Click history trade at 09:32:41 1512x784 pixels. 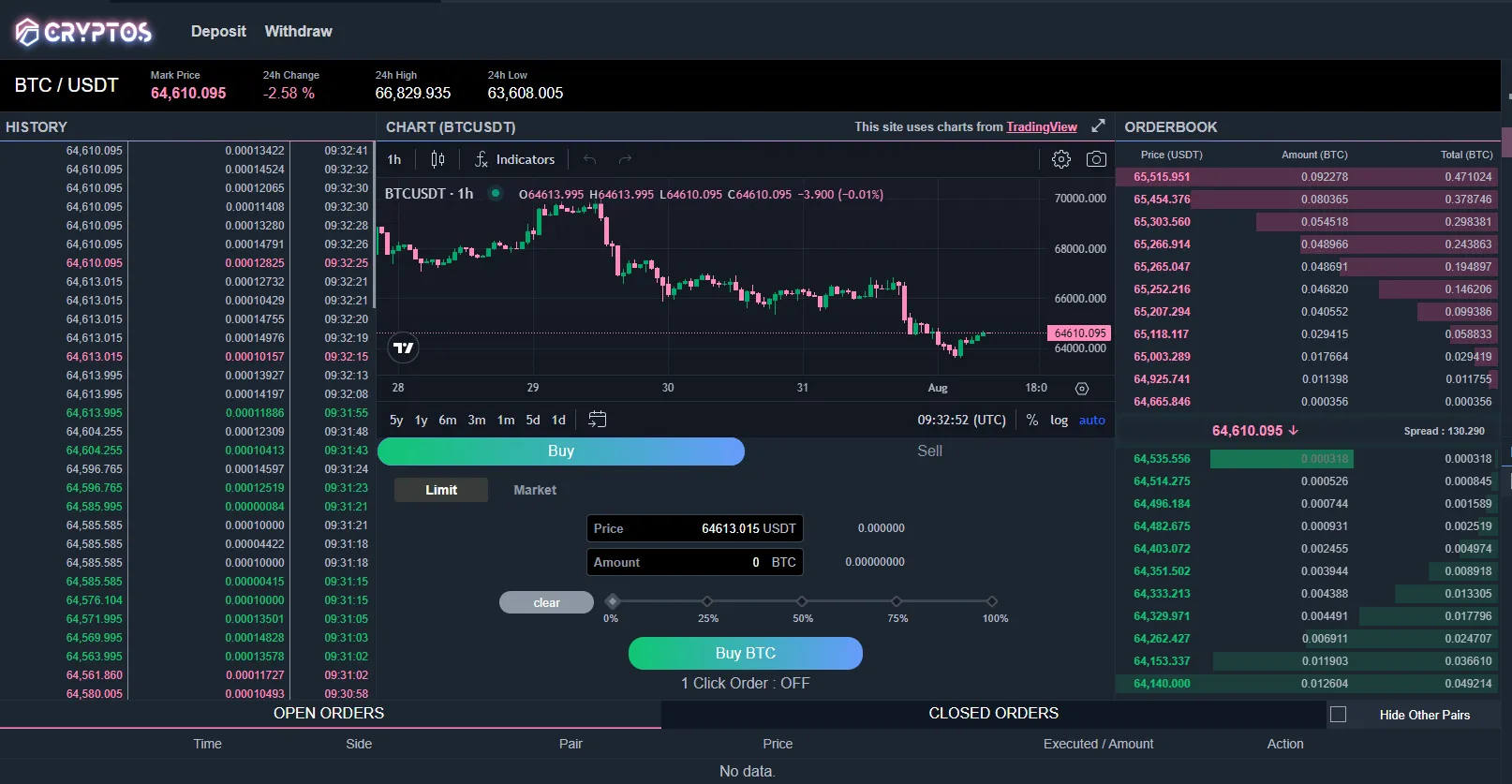pyautogui.click(x=187, y=151)
